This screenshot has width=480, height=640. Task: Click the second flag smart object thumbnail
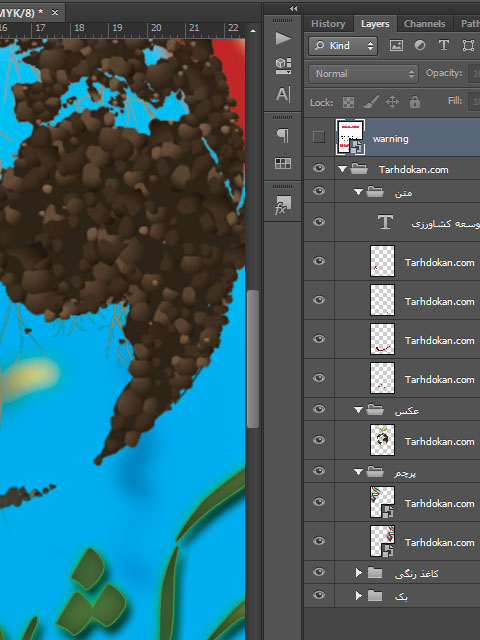coord(382,541)
